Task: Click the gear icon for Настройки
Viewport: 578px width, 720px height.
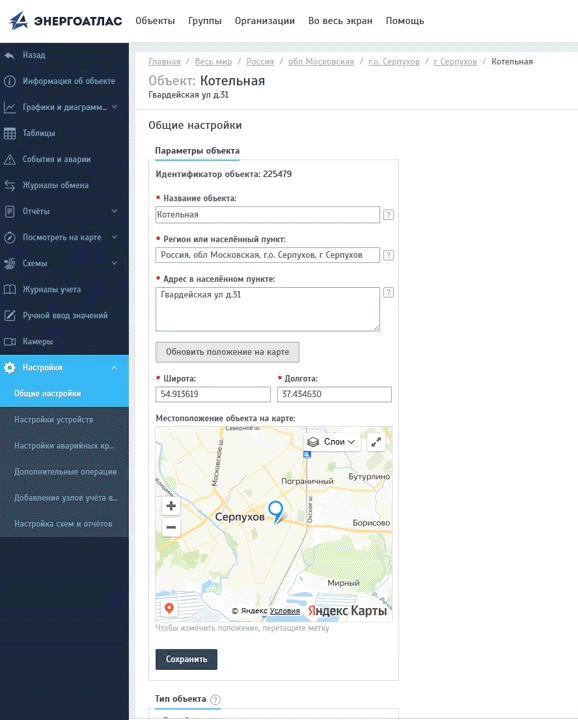Action: [9, 368]
